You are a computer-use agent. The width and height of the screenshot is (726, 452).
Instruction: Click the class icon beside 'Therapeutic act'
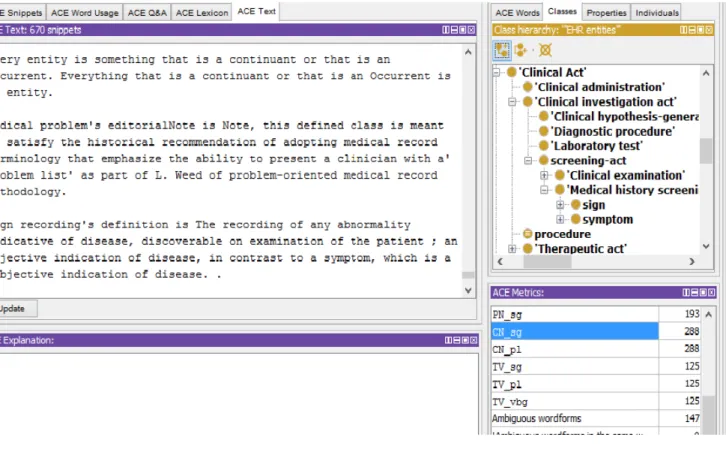tap(527, 249)
